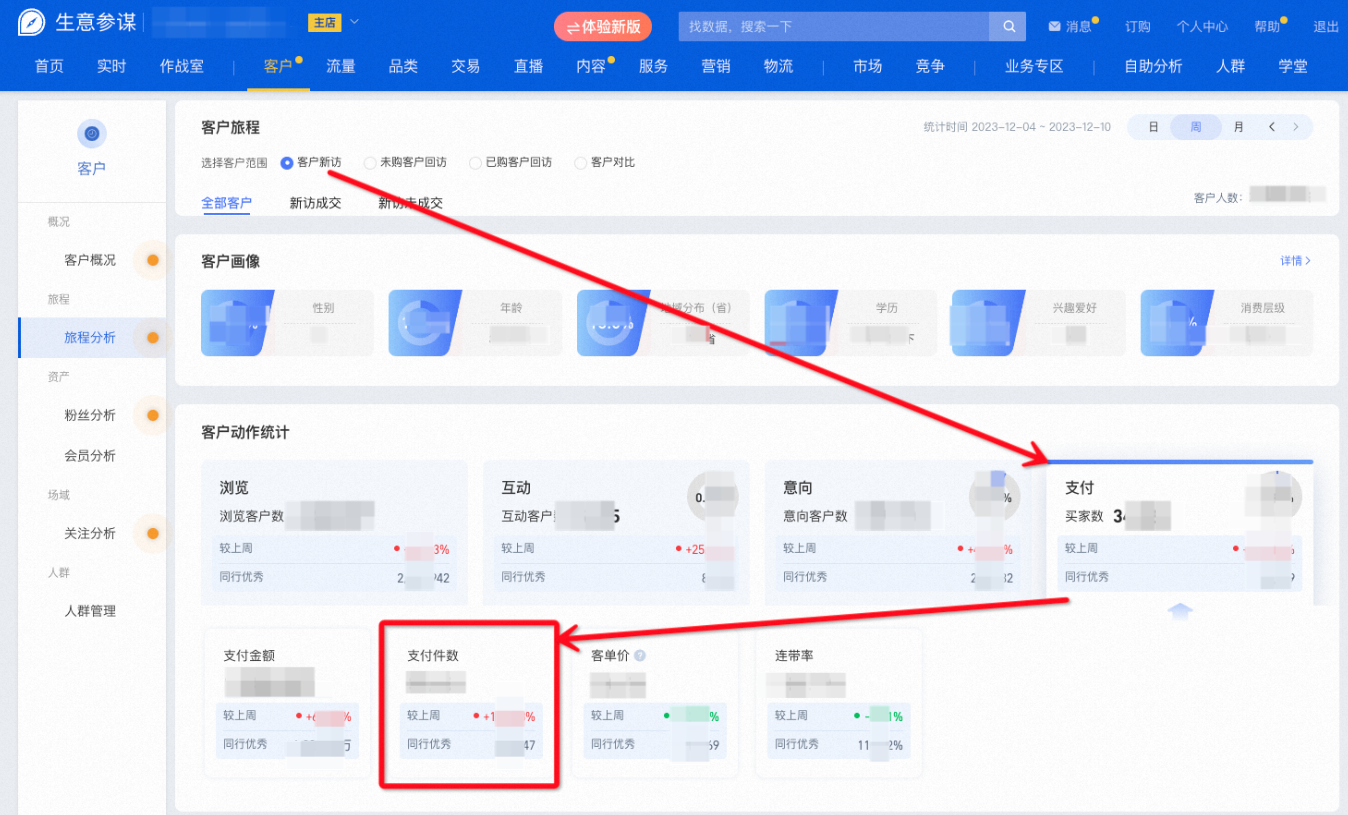Open 消息 envelope icon
1348x815 pixels.
(1054, 26)
